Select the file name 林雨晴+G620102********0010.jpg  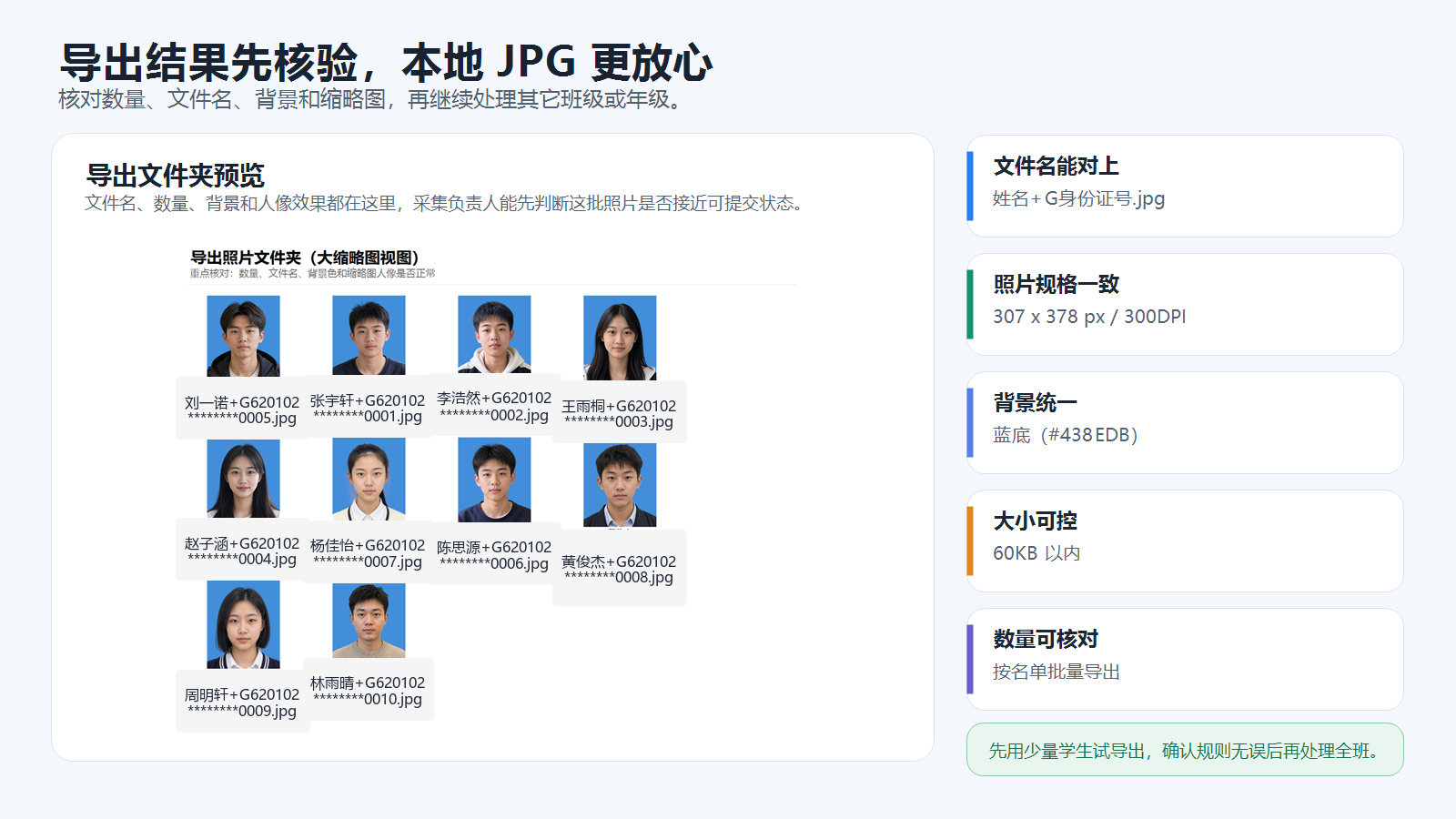(x=368, y=691)
